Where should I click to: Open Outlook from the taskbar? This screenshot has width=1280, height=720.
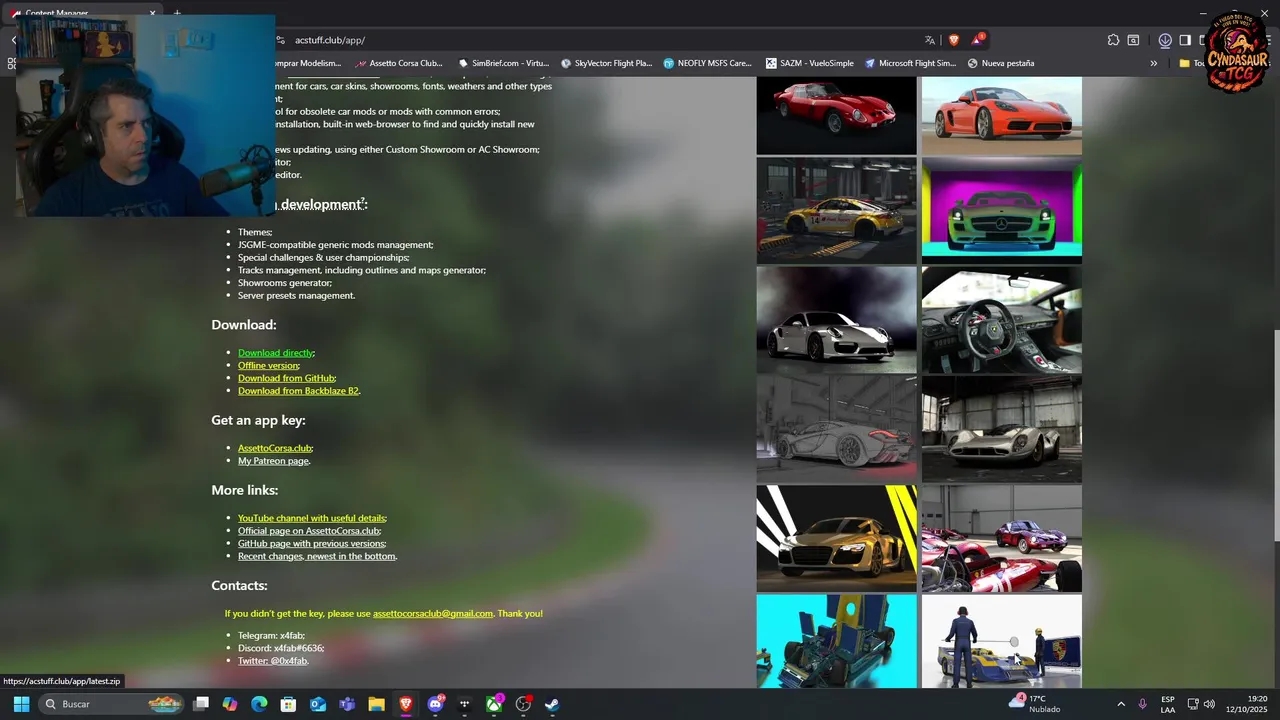tap(318, 704)
